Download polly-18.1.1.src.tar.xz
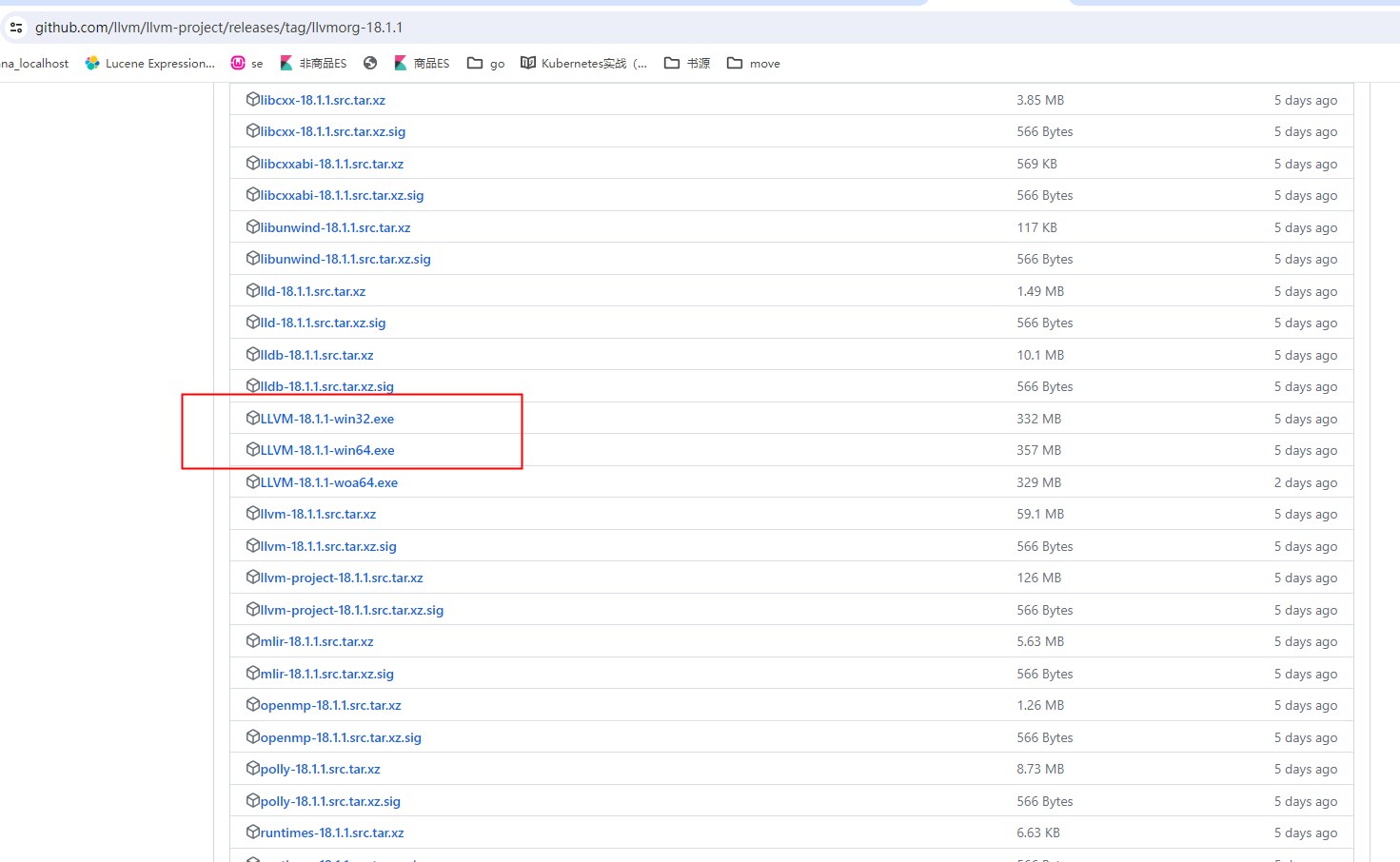The image size is (1400, 862). tap(321, 769)
